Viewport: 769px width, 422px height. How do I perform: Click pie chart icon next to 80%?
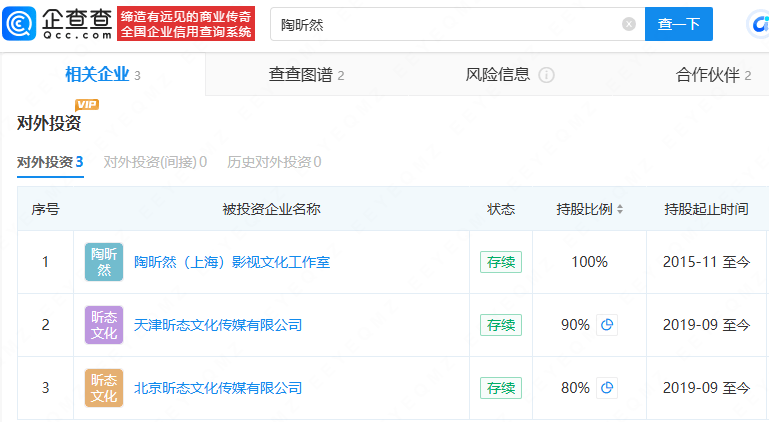click(607, 388)
